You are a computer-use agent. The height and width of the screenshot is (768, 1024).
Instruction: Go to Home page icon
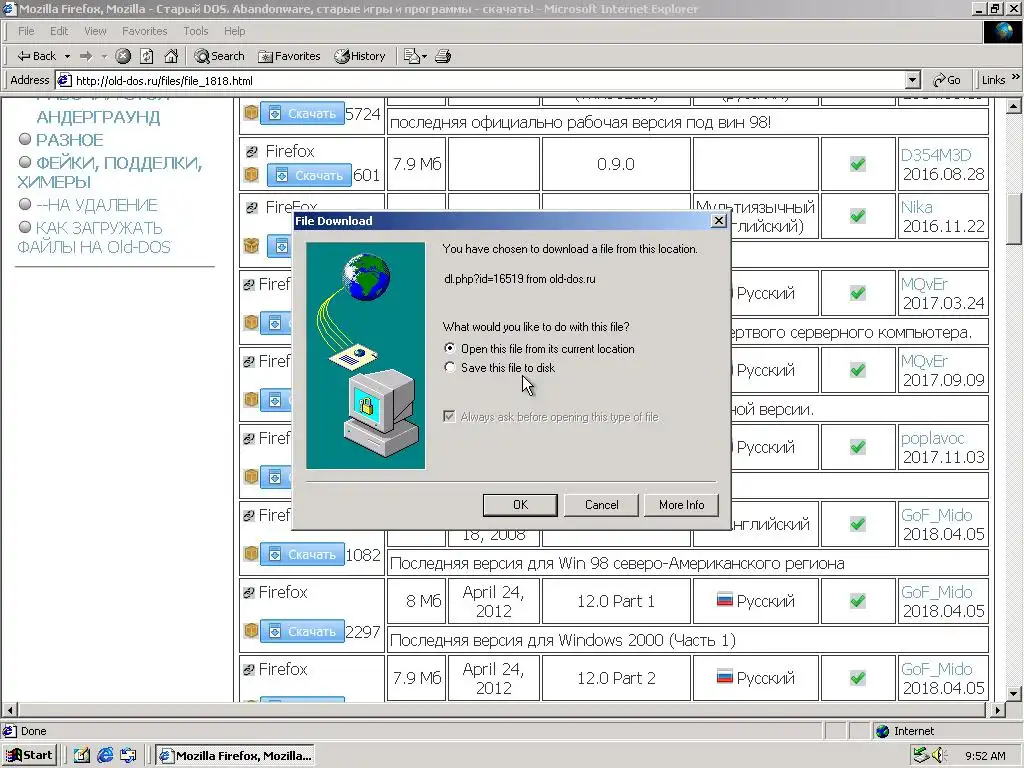pos(171,56)
